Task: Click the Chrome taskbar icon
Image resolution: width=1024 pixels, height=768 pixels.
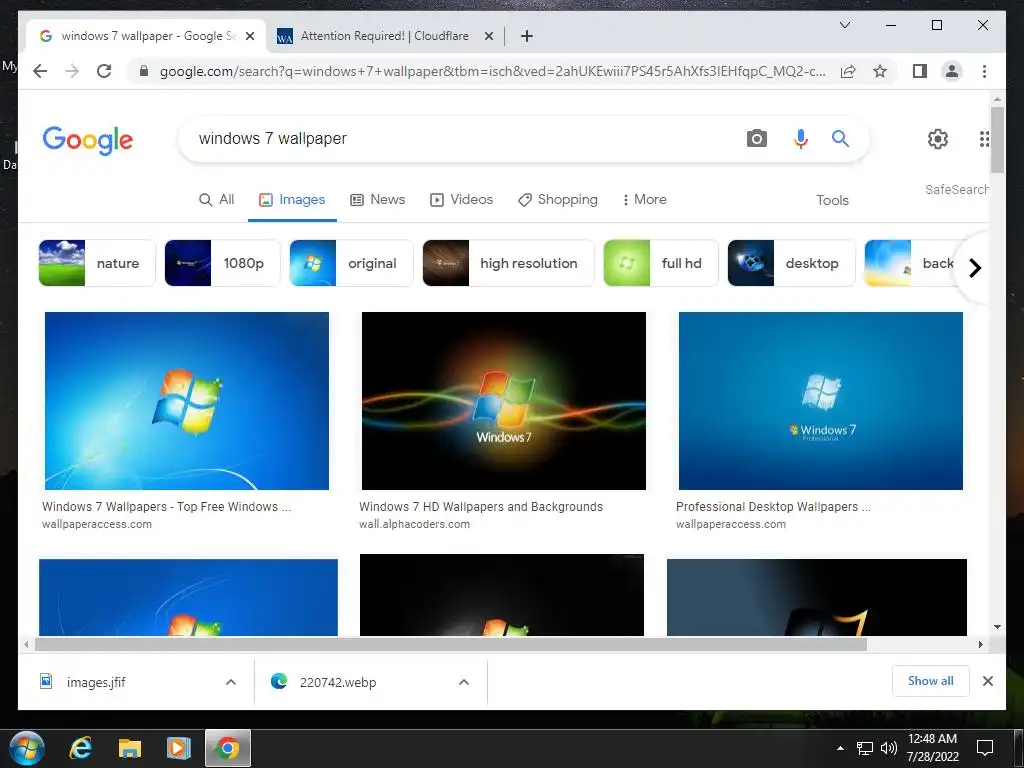Action: pos(227,748)
